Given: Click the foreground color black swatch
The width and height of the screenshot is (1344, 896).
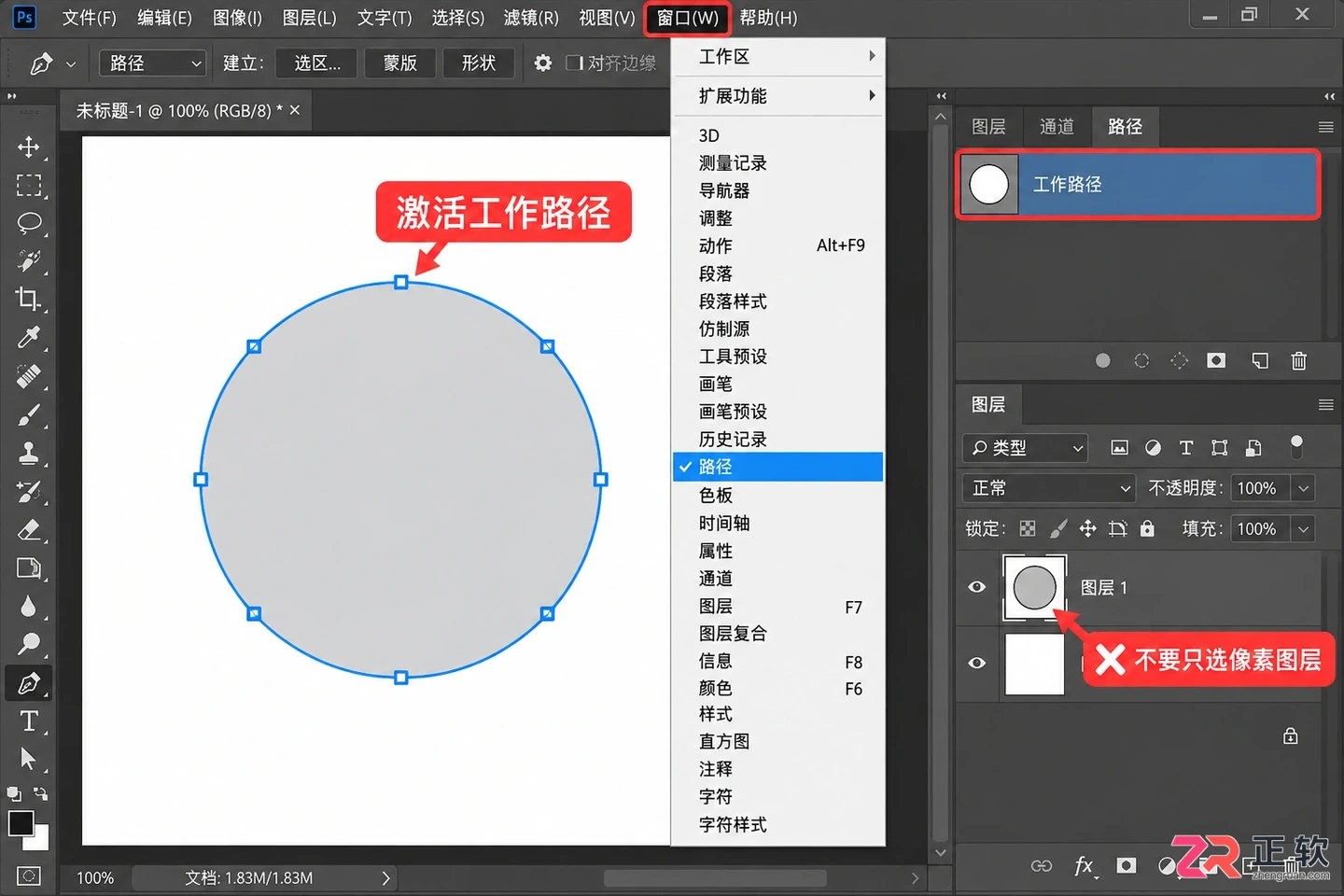Looking at the screenshot, I should click(21, 822).
